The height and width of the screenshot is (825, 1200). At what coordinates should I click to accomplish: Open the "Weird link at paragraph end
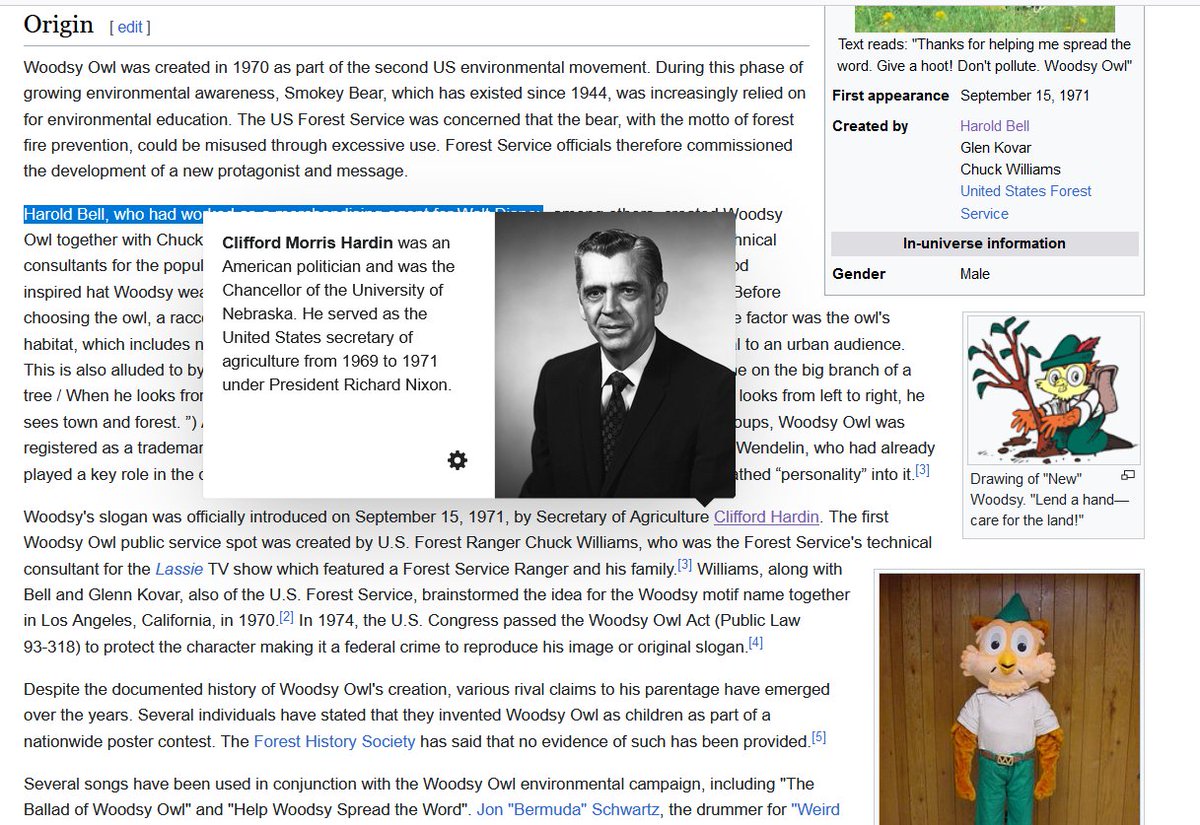click(x=815, y=809)
